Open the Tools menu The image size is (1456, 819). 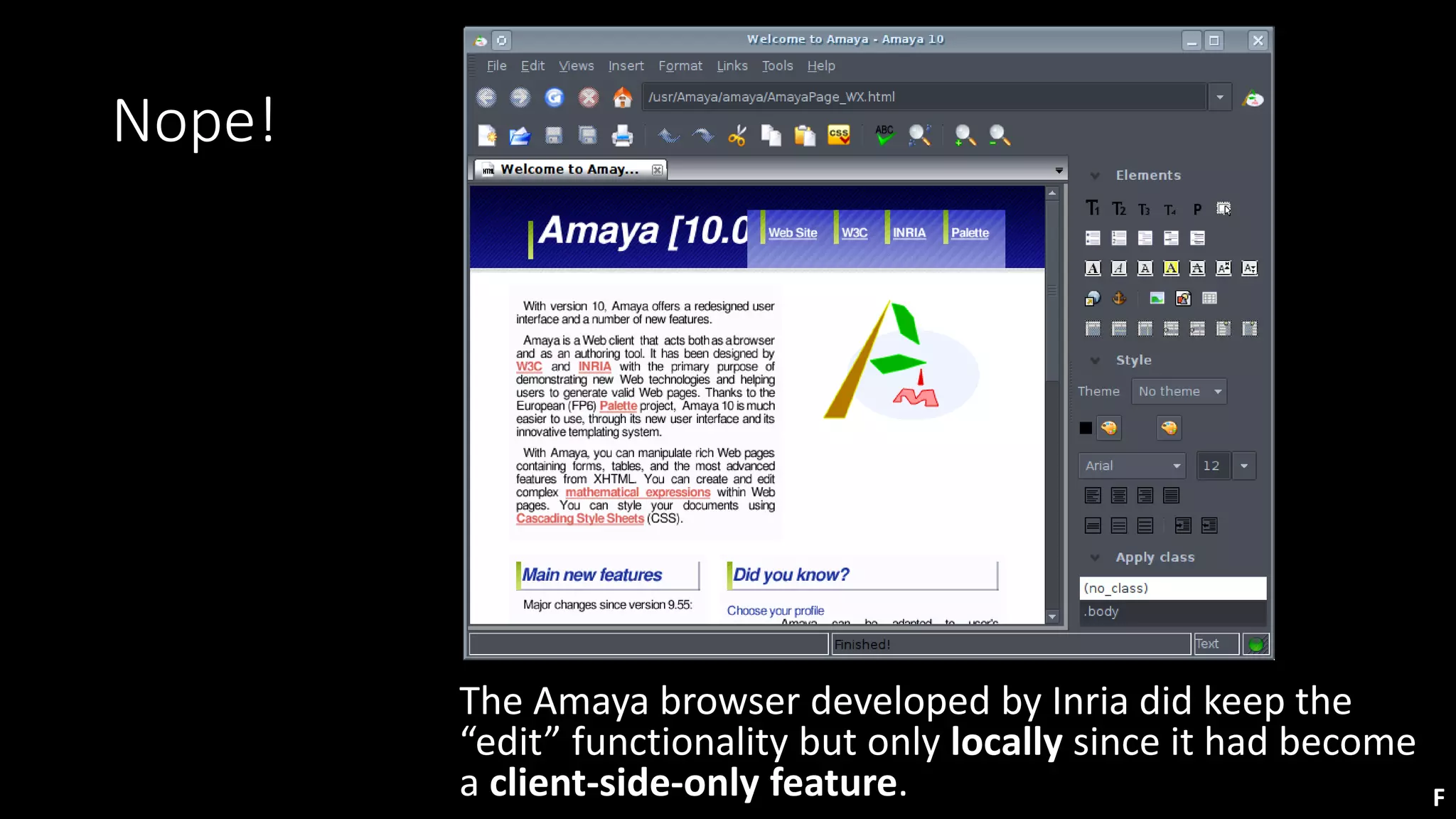coord(777,65)
